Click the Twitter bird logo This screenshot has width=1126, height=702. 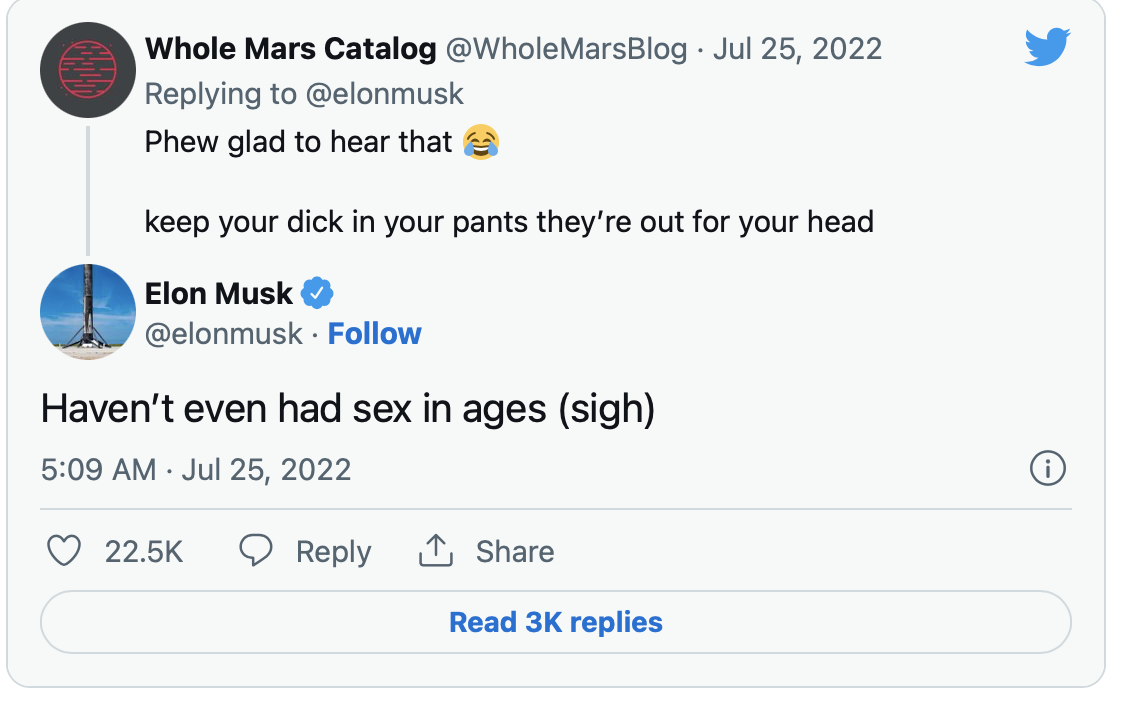[x=1047, y=48]
